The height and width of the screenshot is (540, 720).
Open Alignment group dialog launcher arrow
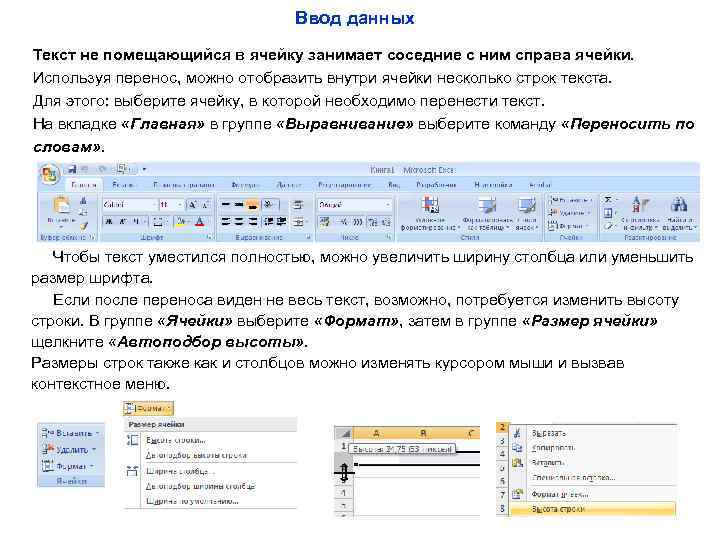pos(308,237)
